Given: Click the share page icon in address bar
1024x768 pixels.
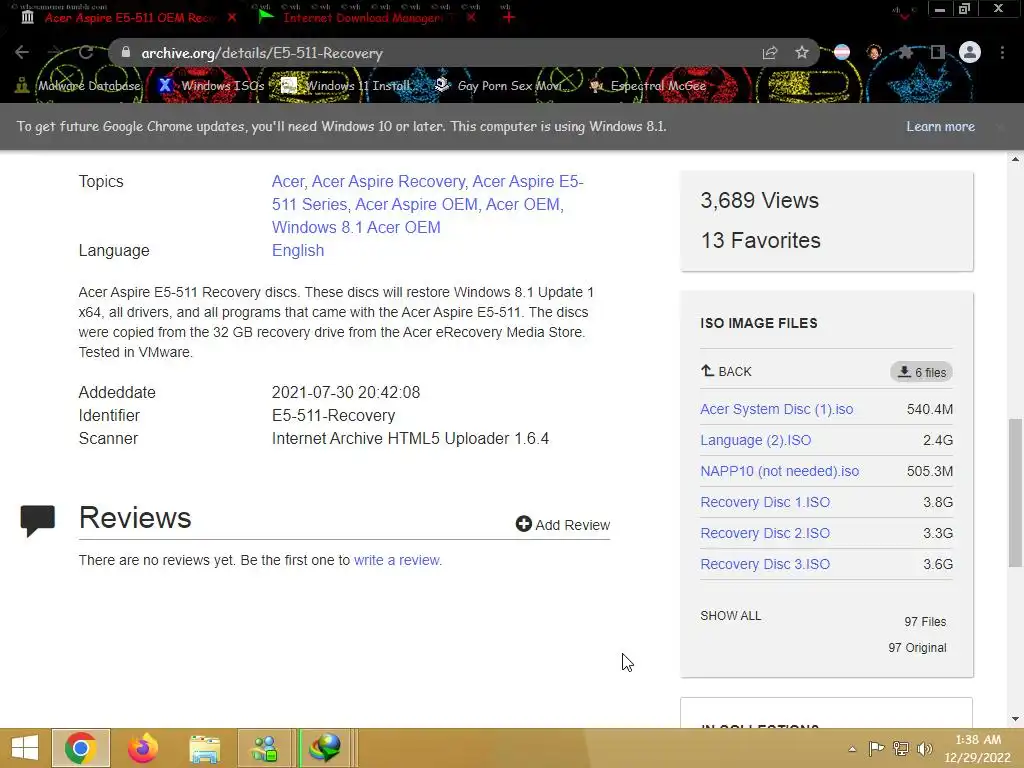Looking at the screenshot, I should point(770,53).
